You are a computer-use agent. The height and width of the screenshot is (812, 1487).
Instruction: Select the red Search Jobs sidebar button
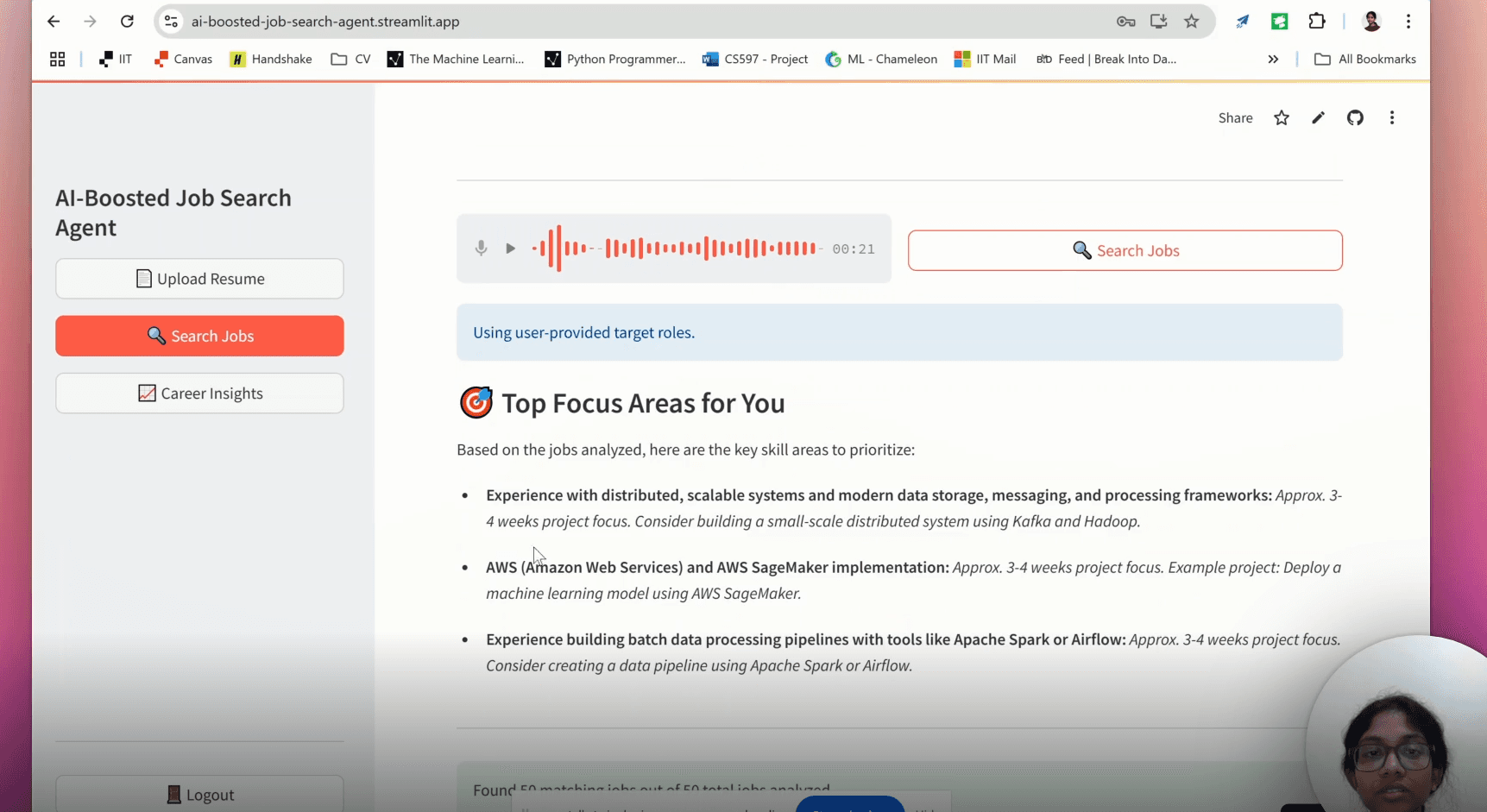199,336
